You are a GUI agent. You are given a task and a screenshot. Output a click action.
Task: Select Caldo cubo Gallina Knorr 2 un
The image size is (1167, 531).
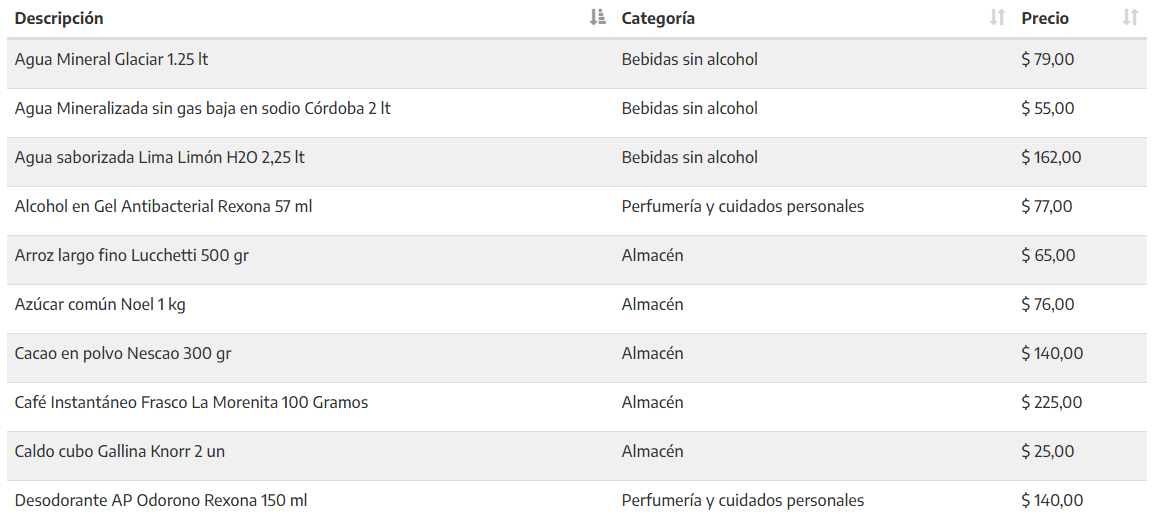click(120, 451)
